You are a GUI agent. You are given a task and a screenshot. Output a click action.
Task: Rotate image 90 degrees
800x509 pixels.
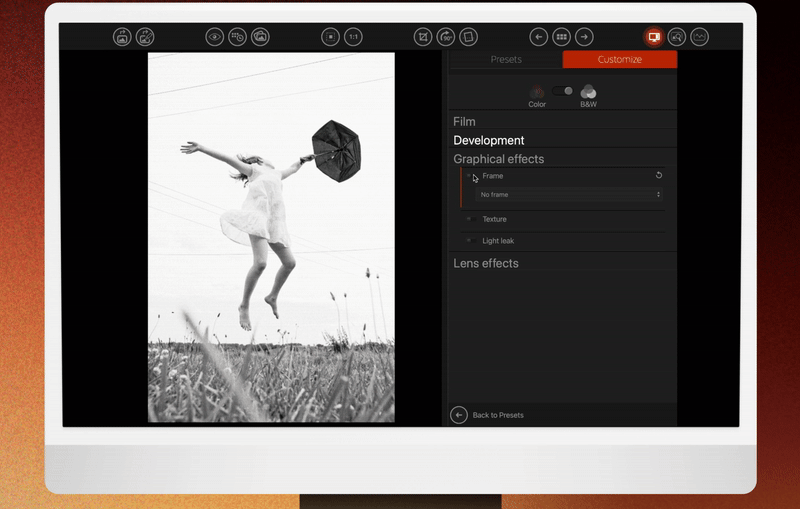(x=446, y=37)
